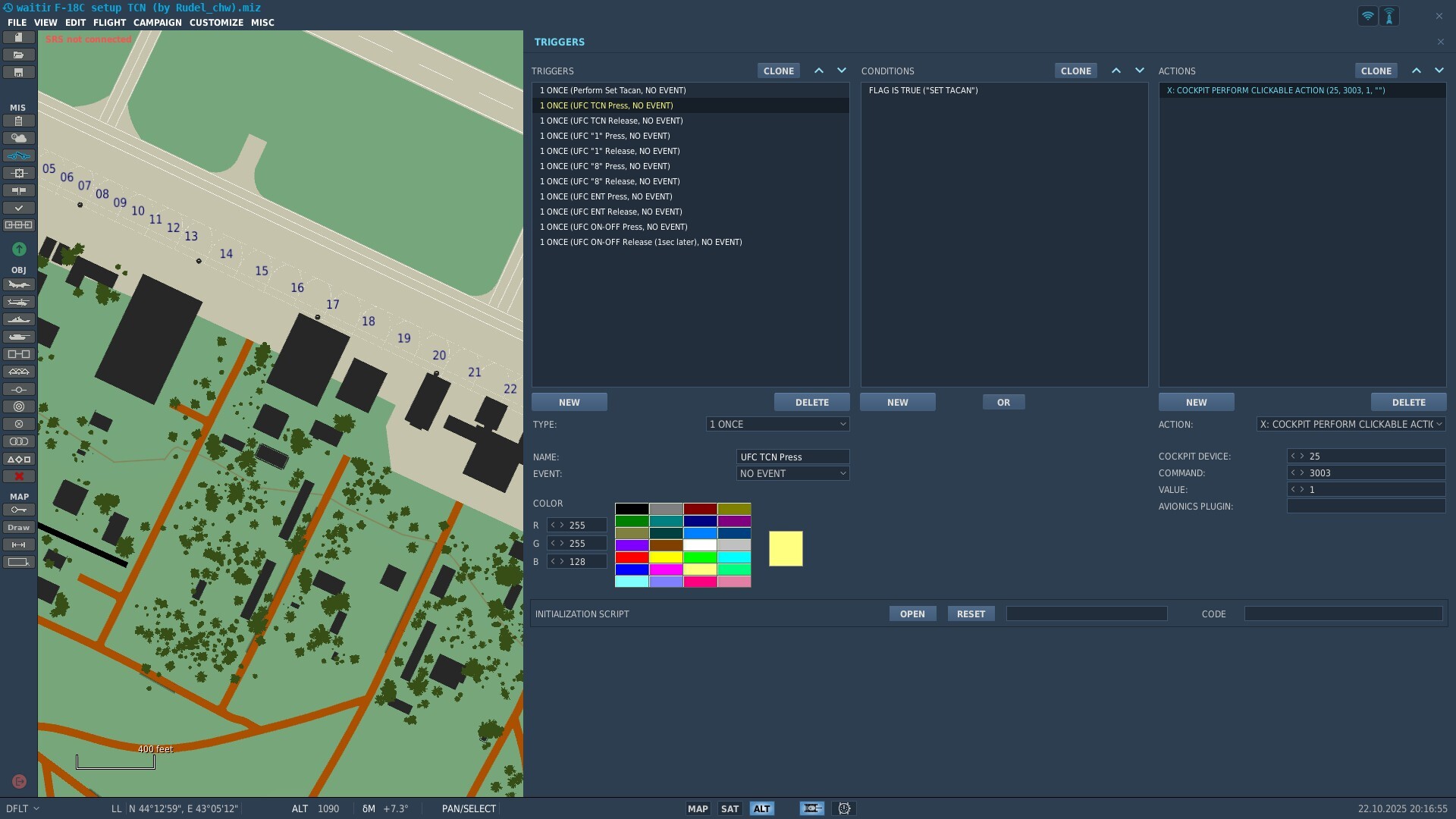The image size is (1456, 819).
Task: Open the EVENT dropdown showing NO EVENT
Action: click(x=792, y=473)
